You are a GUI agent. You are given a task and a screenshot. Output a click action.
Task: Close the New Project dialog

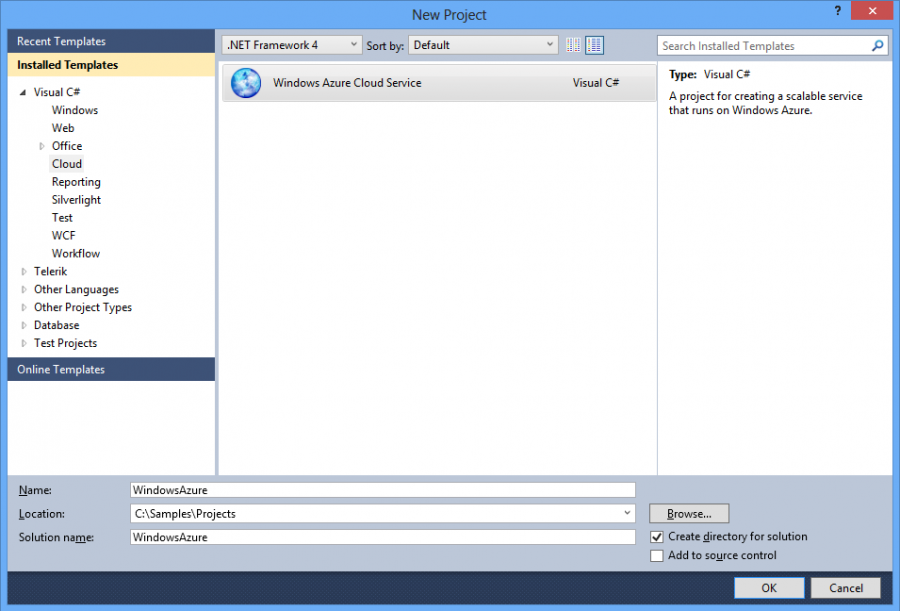872,10
